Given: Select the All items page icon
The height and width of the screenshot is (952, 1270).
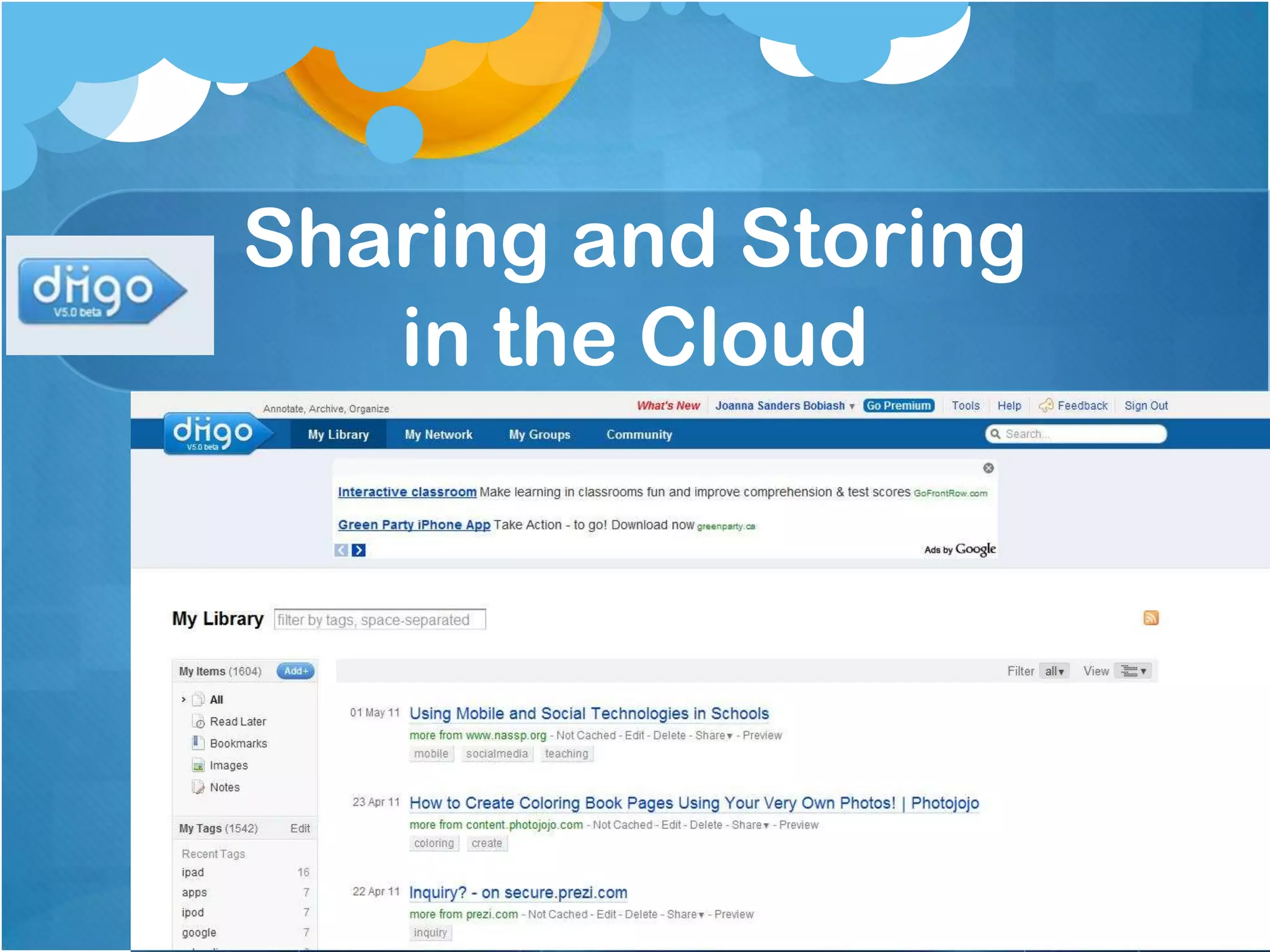Looking at the screenshot, I should coord(198,699).
